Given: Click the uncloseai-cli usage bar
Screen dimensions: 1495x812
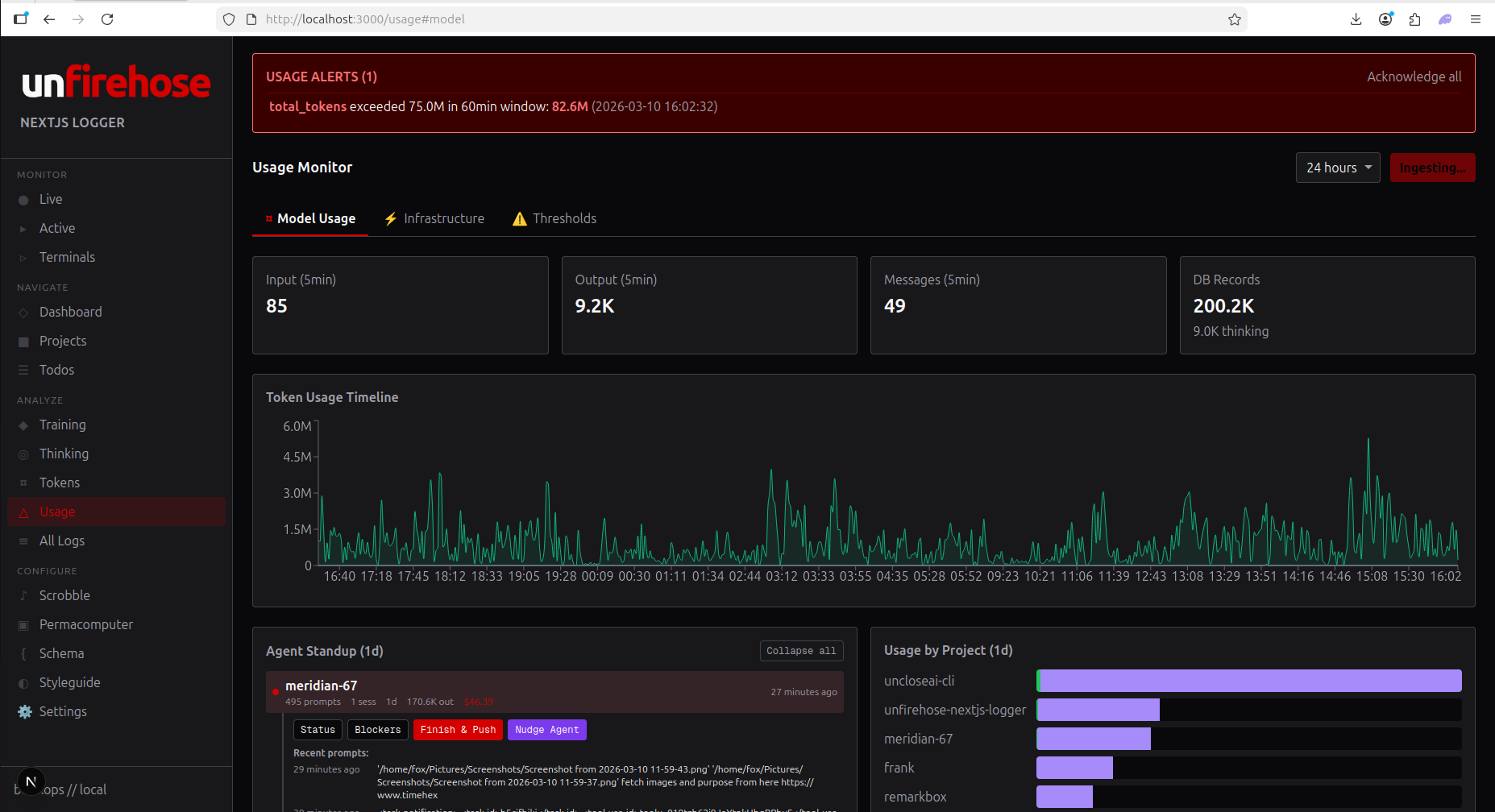Looking at the screenshot, I should (1248, 681).
